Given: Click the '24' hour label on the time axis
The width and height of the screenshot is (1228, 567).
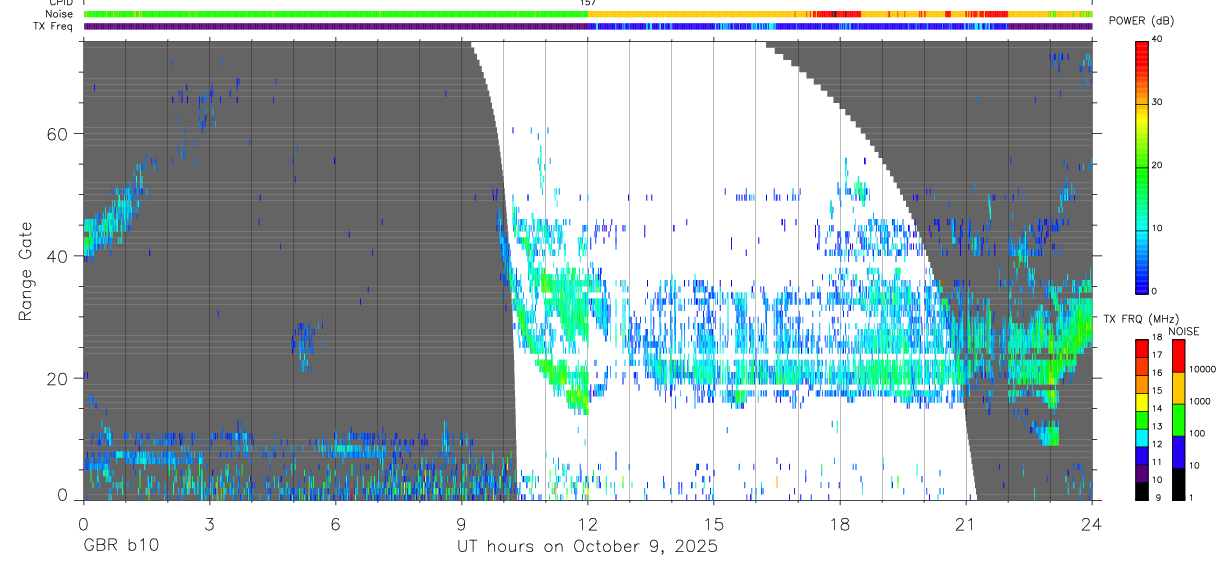Looking at the screenshot, I should click(x=1092, y=523).
